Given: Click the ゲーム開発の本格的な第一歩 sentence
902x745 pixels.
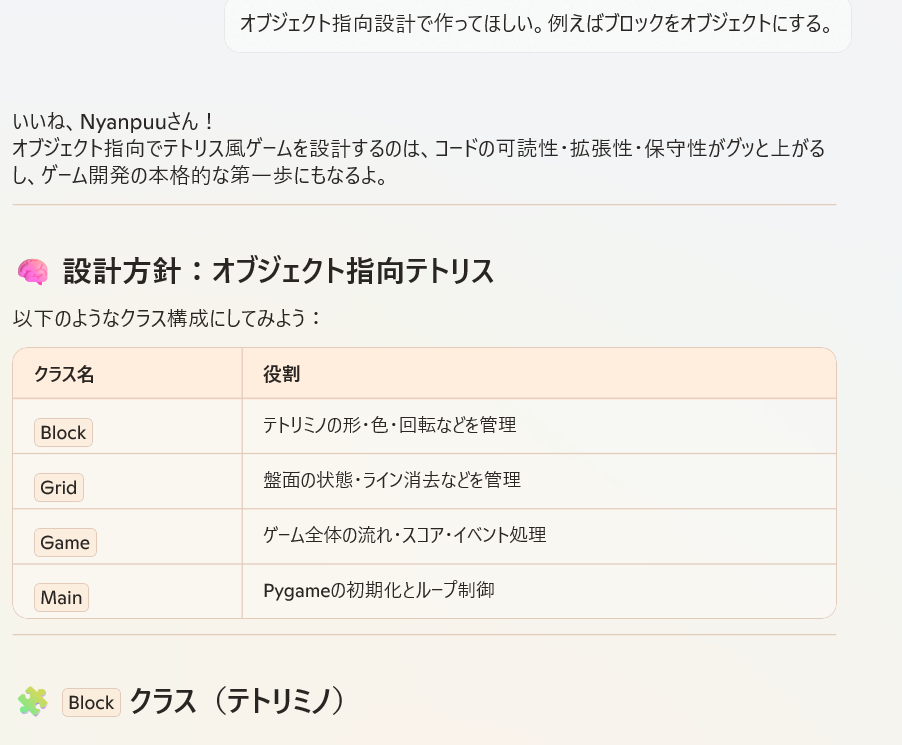Looking at the screenshot, I should (x=200, y=175).
